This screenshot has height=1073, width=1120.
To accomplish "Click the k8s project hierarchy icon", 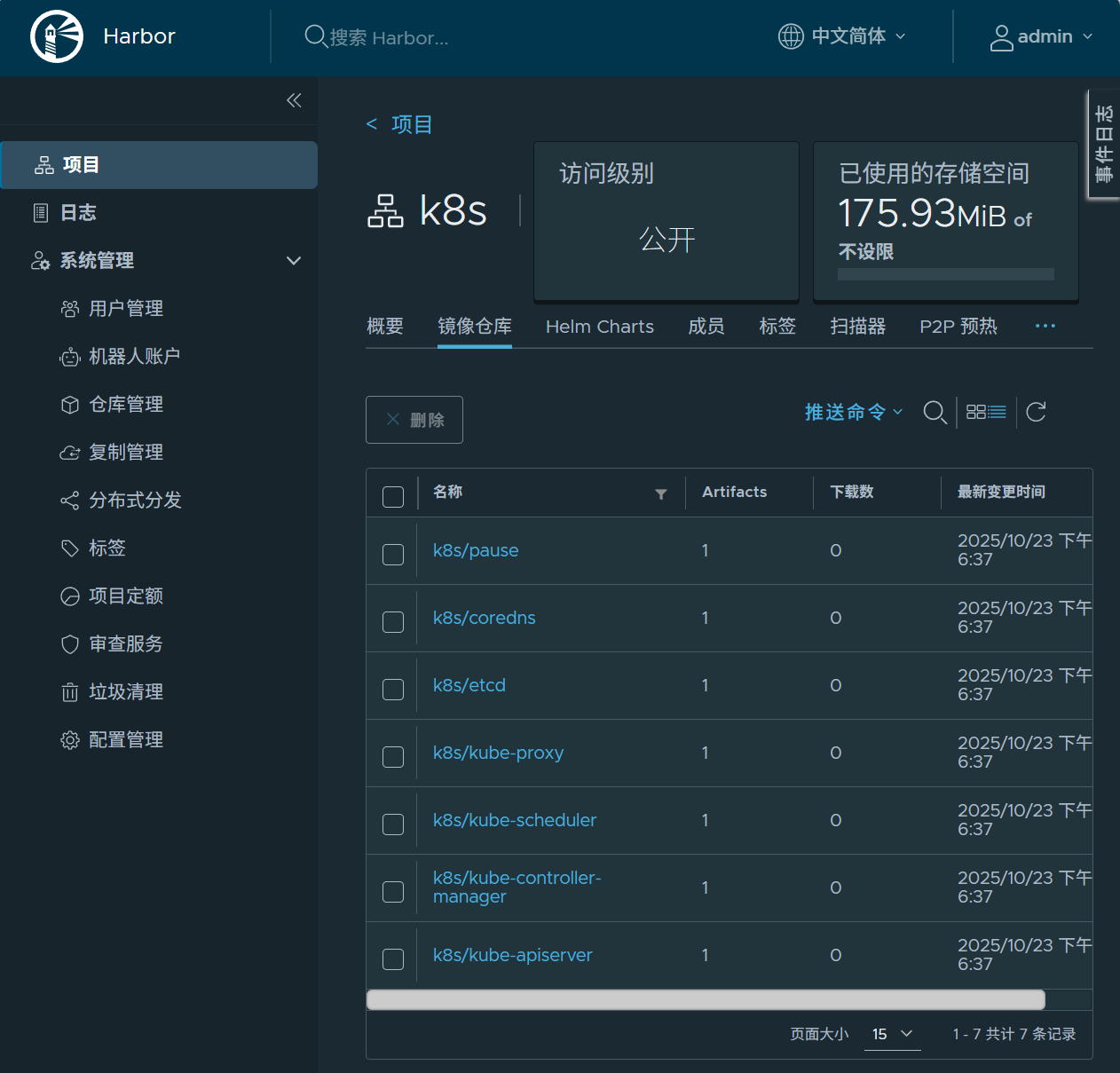I will 385,211.
